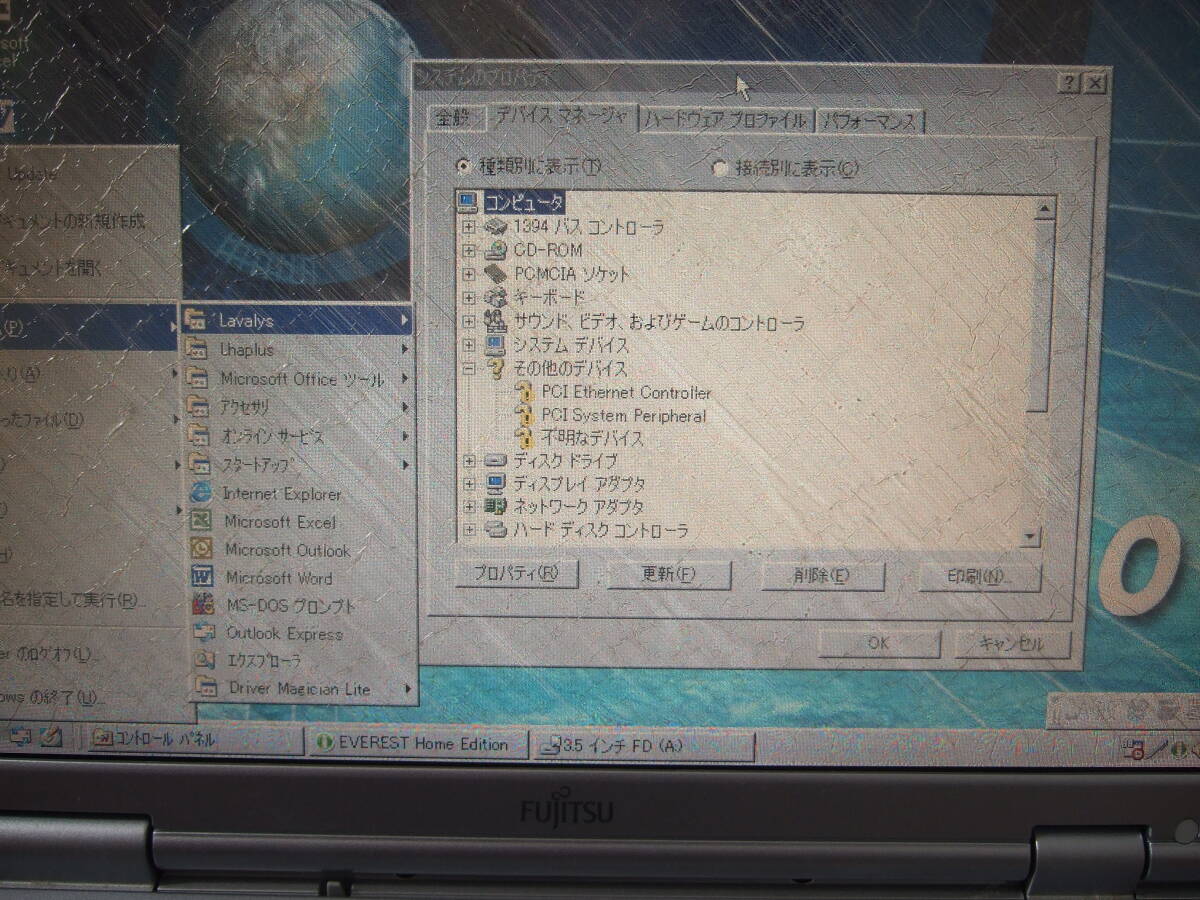Click the 不明なデバイス warning icon
The width and height of the screenshot is (1200, 900).
point(524,438)
